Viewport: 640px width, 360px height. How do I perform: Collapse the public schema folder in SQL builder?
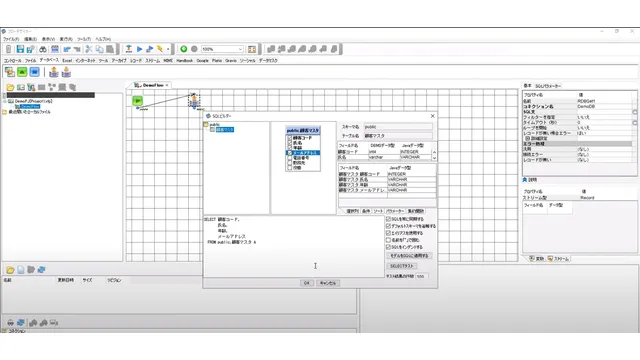click(206, 124)
